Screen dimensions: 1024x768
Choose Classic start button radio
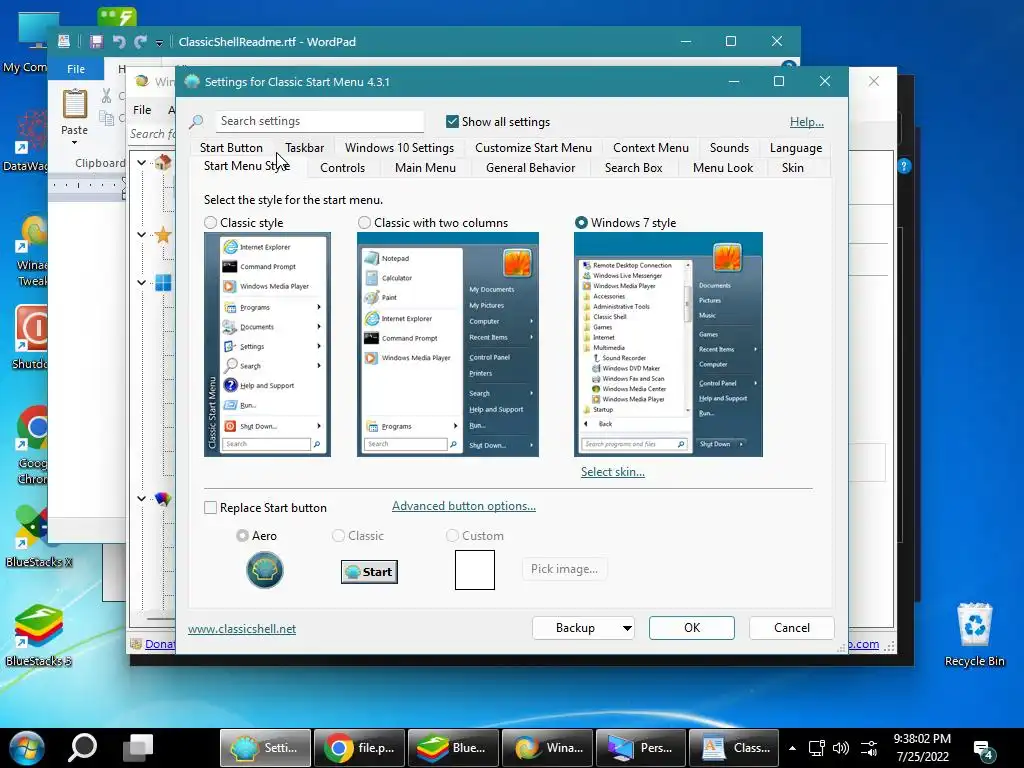(338, 536)
